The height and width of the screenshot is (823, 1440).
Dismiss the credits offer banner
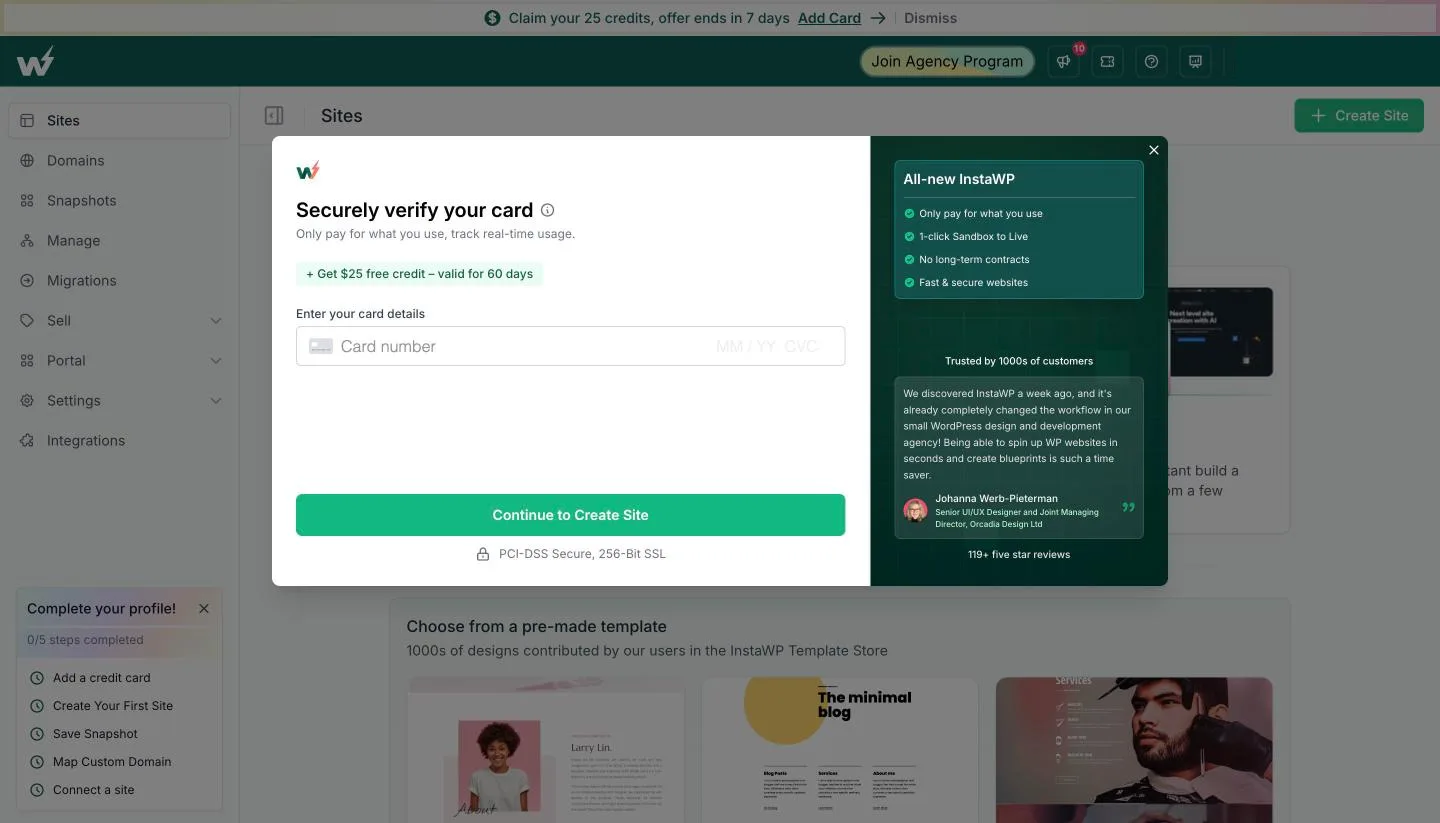point(931,18)
